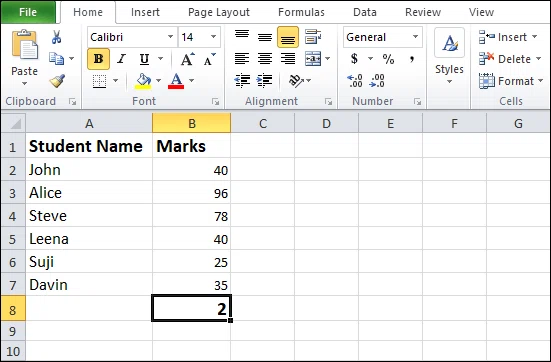Open the Styles gallery
The image size is (551, 362).
point(449,56)
